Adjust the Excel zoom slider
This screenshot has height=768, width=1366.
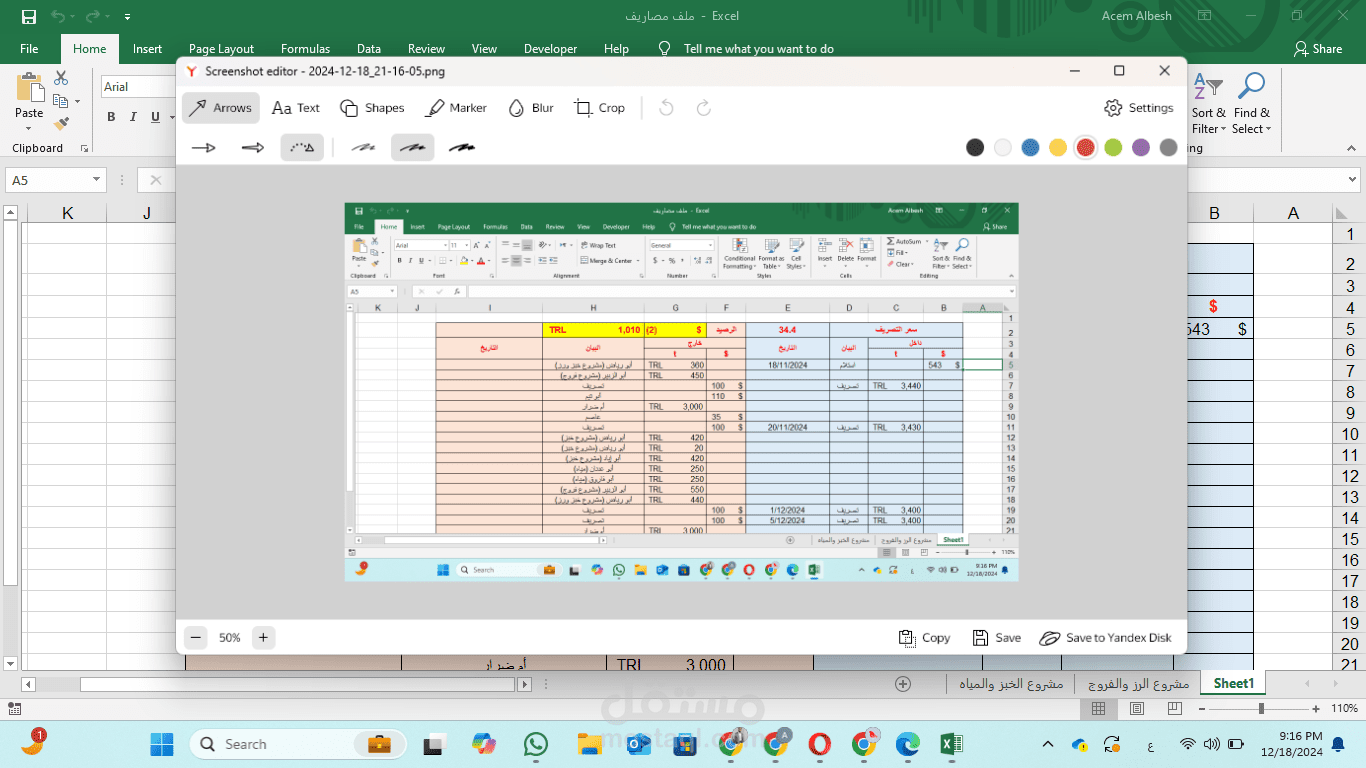[x=1262, y=708]
